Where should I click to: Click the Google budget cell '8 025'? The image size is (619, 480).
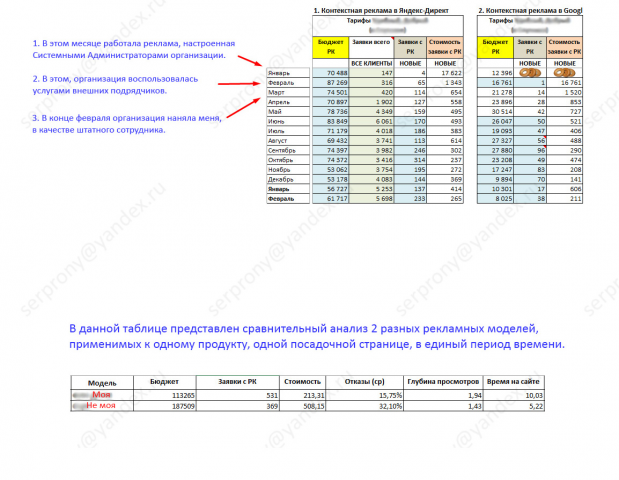(495, 199)
